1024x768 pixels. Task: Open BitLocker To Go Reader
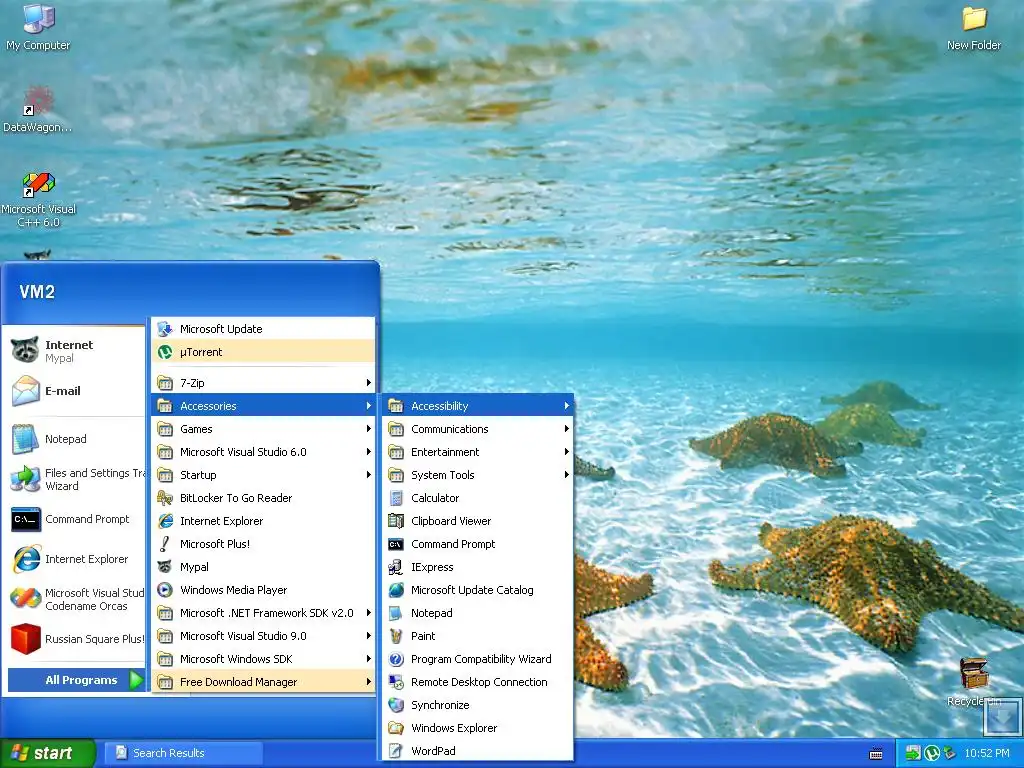point(263,498)
